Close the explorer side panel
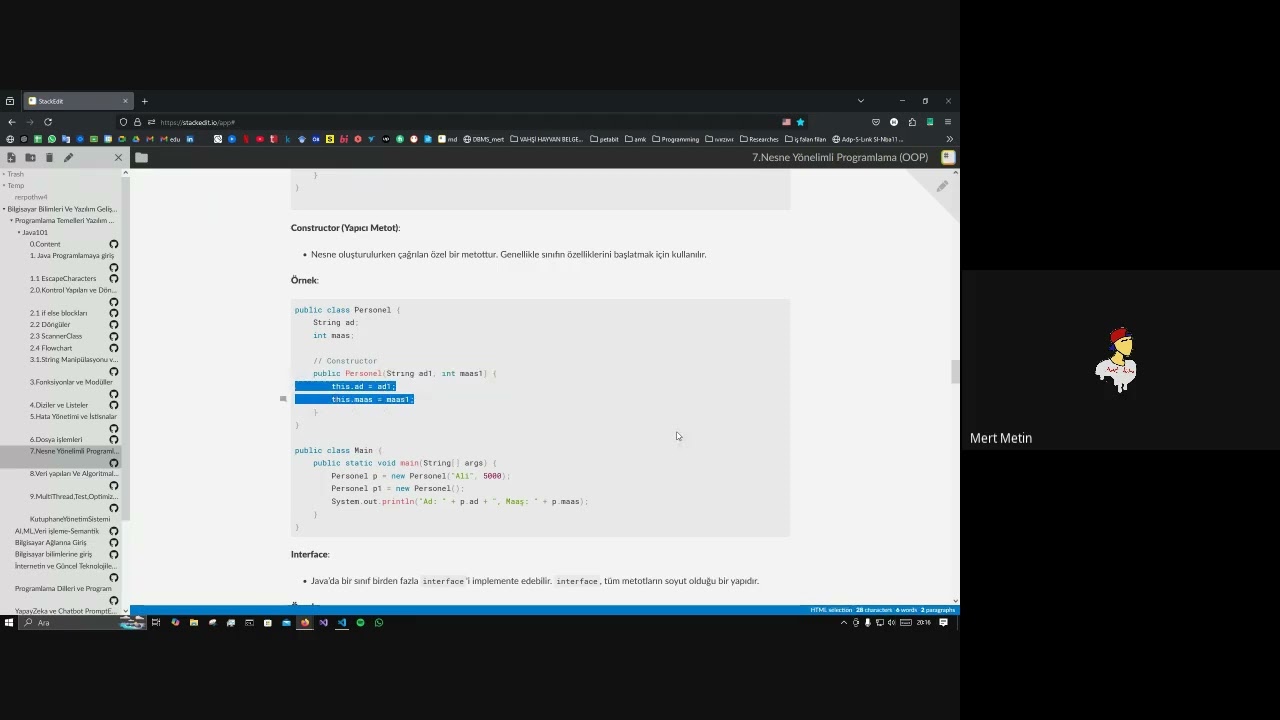This screenshot has width=1280, height=720. 118,158
